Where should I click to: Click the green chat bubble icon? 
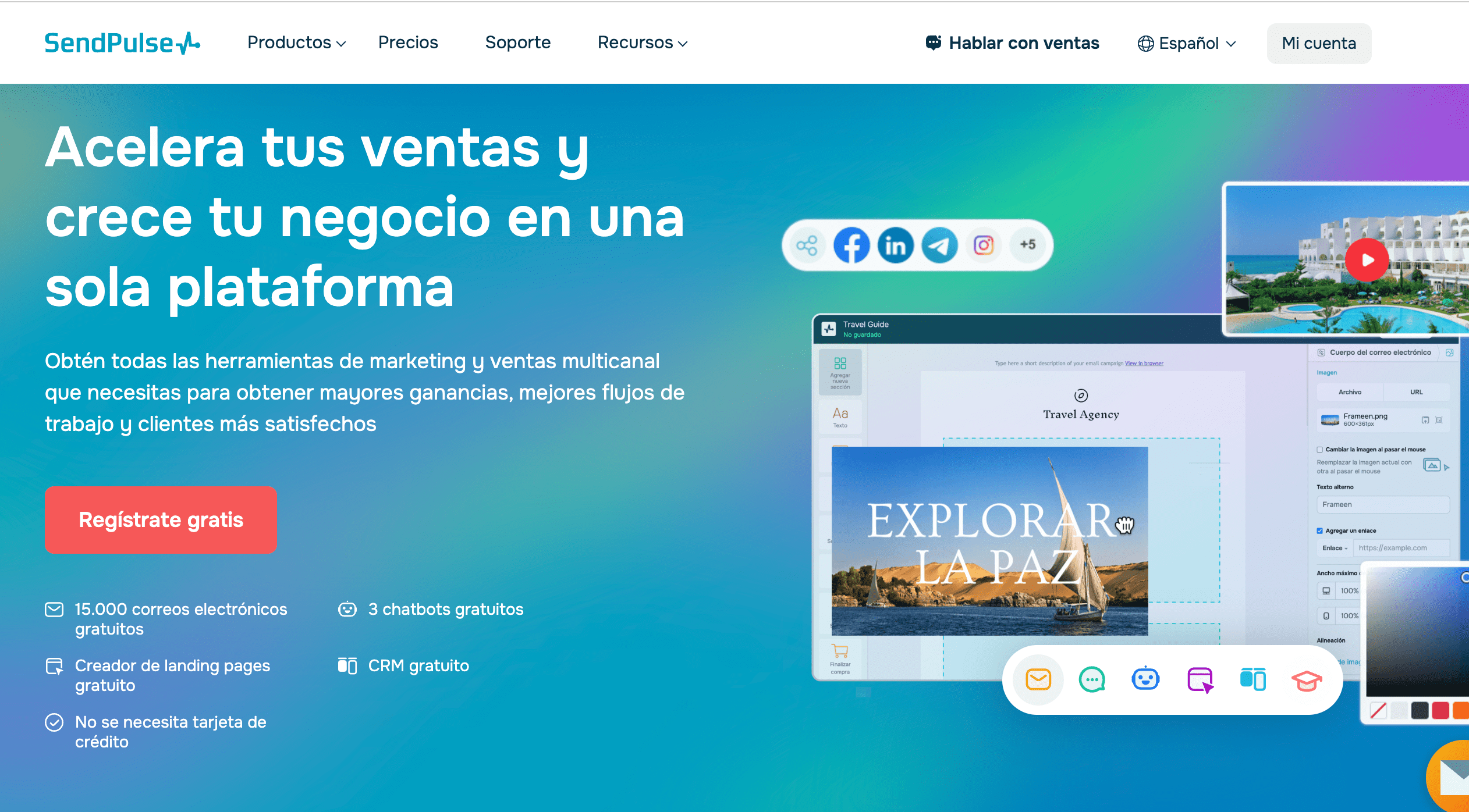coord(1092,679)
